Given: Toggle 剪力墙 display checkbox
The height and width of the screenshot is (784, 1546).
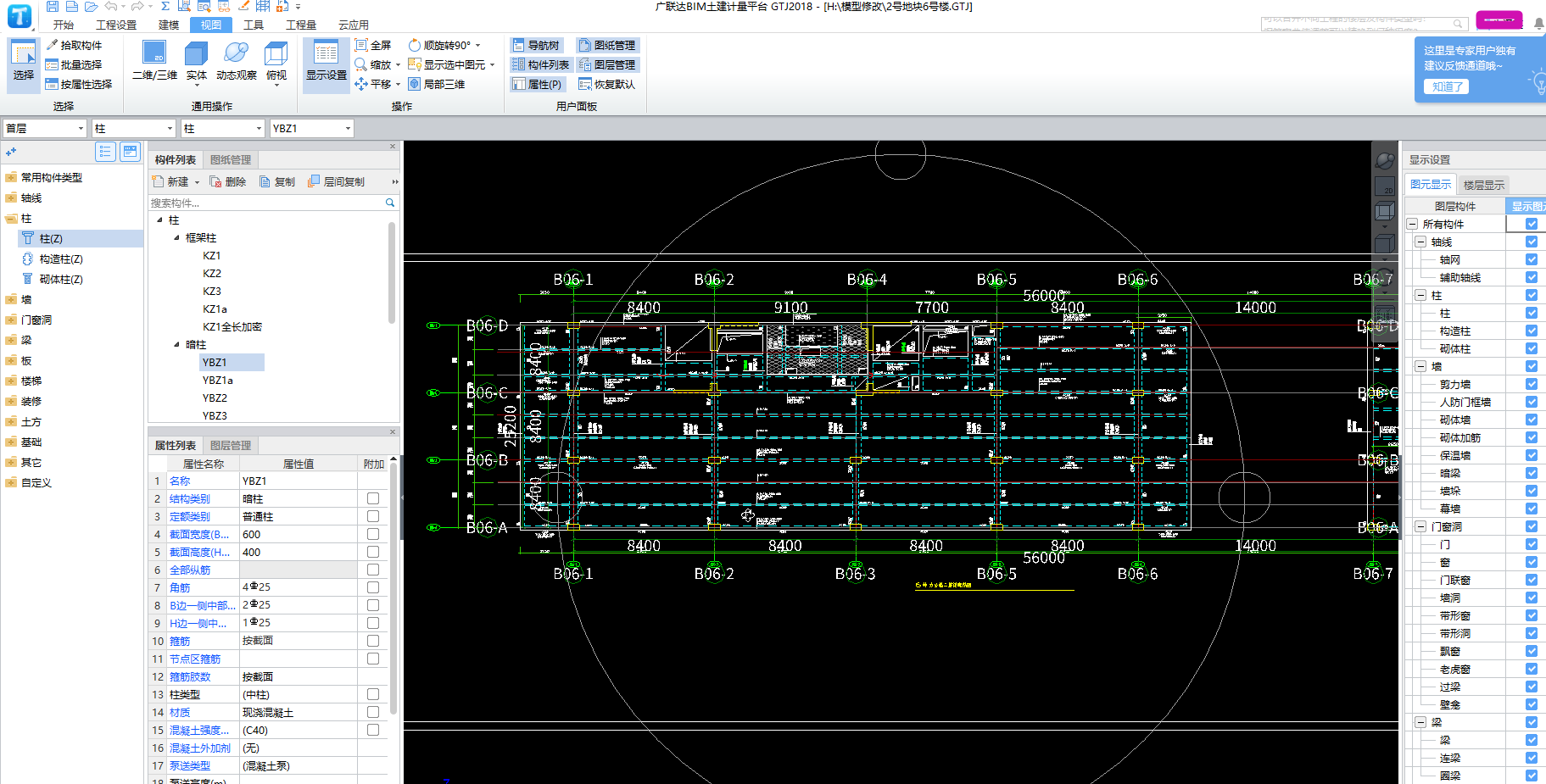Looking at the screenshot, I should [x=1532, y=384].
